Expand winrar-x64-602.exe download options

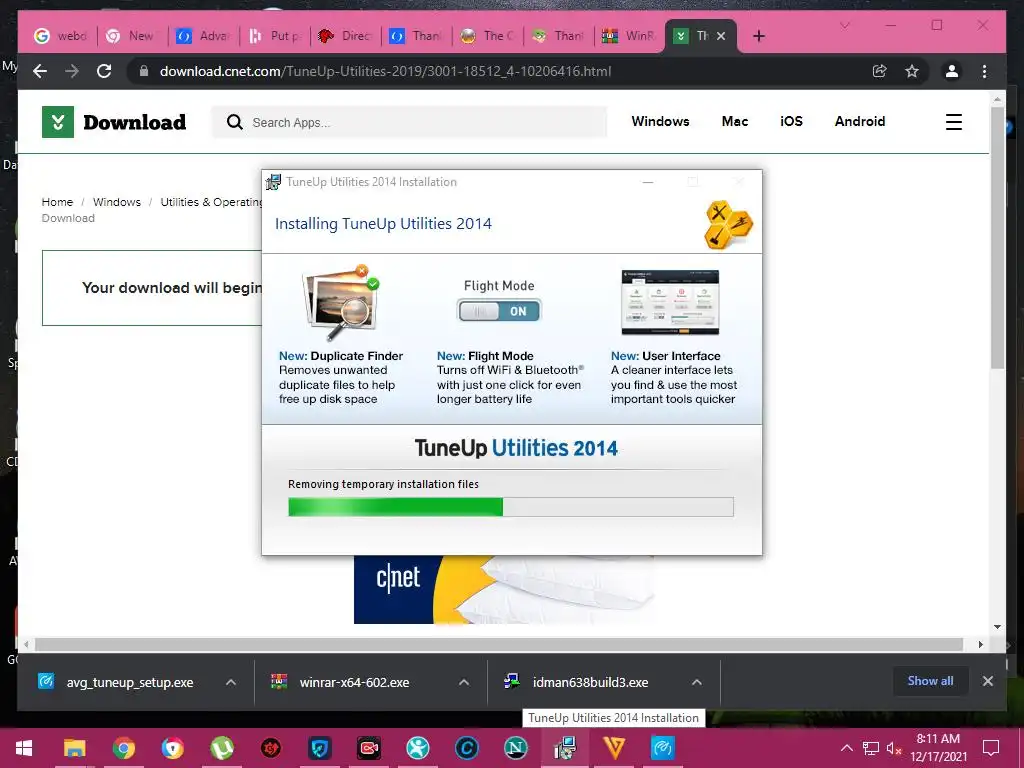click(464, 682)
